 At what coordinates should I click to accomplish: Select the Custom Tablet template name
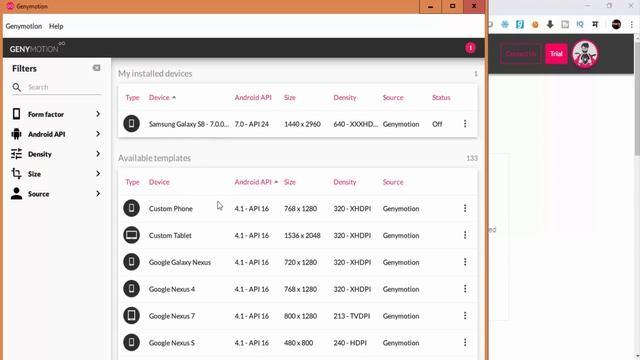point(170,236)
